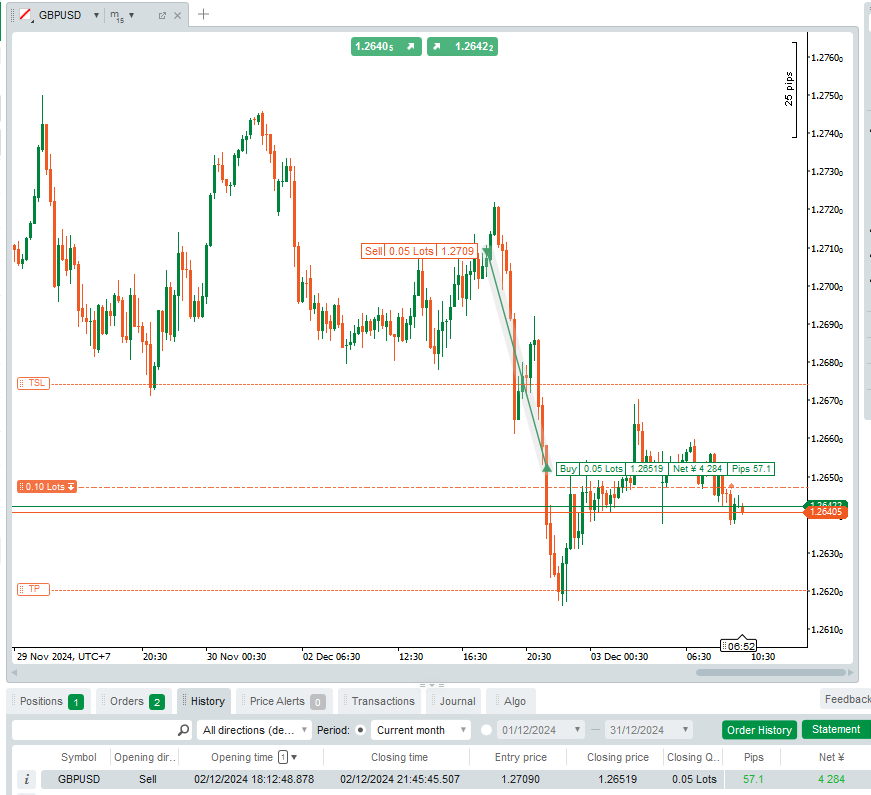Select the custom date range radio button
This screenshot has width=871, height=795.
[486, 730]
